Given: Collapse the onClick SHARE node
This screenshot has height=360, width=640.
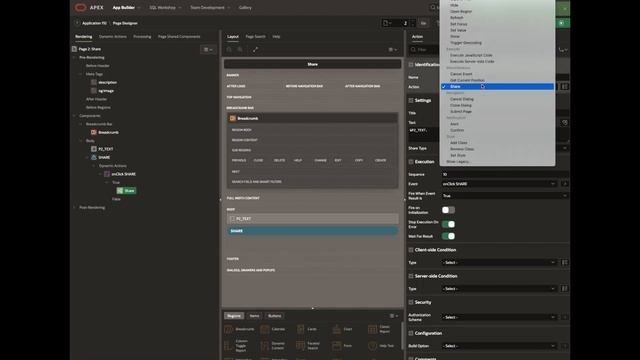Looking at the screenshot, I should [100, 174].
